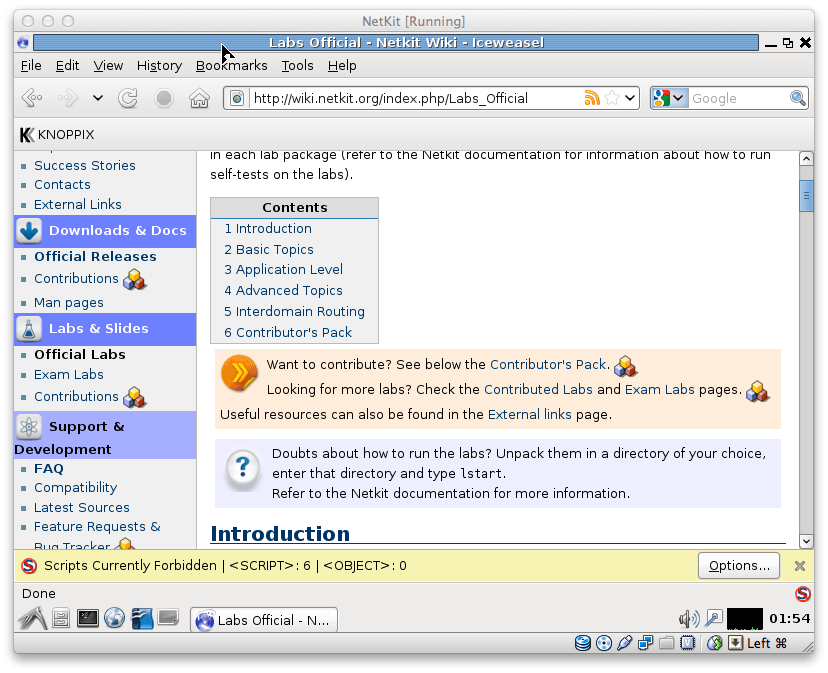Go back with the browser back arrow

(32, 98)
